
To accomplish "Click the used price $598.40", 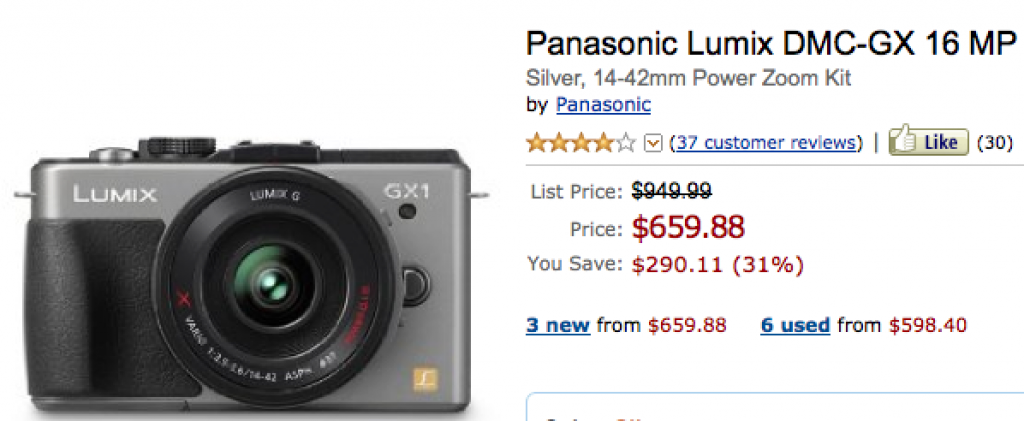I will [927, 325].
